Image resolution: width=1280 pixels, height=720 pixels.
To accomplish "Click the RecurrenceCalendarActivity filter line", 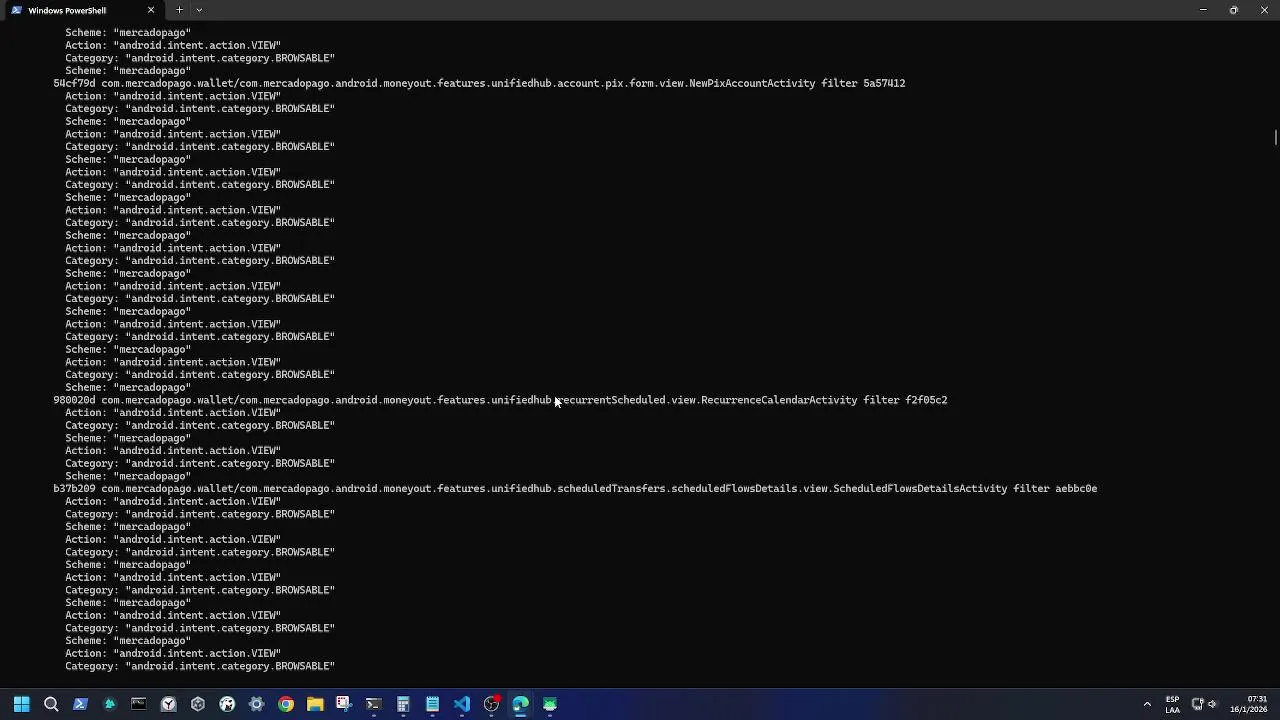I will point(500,400).
